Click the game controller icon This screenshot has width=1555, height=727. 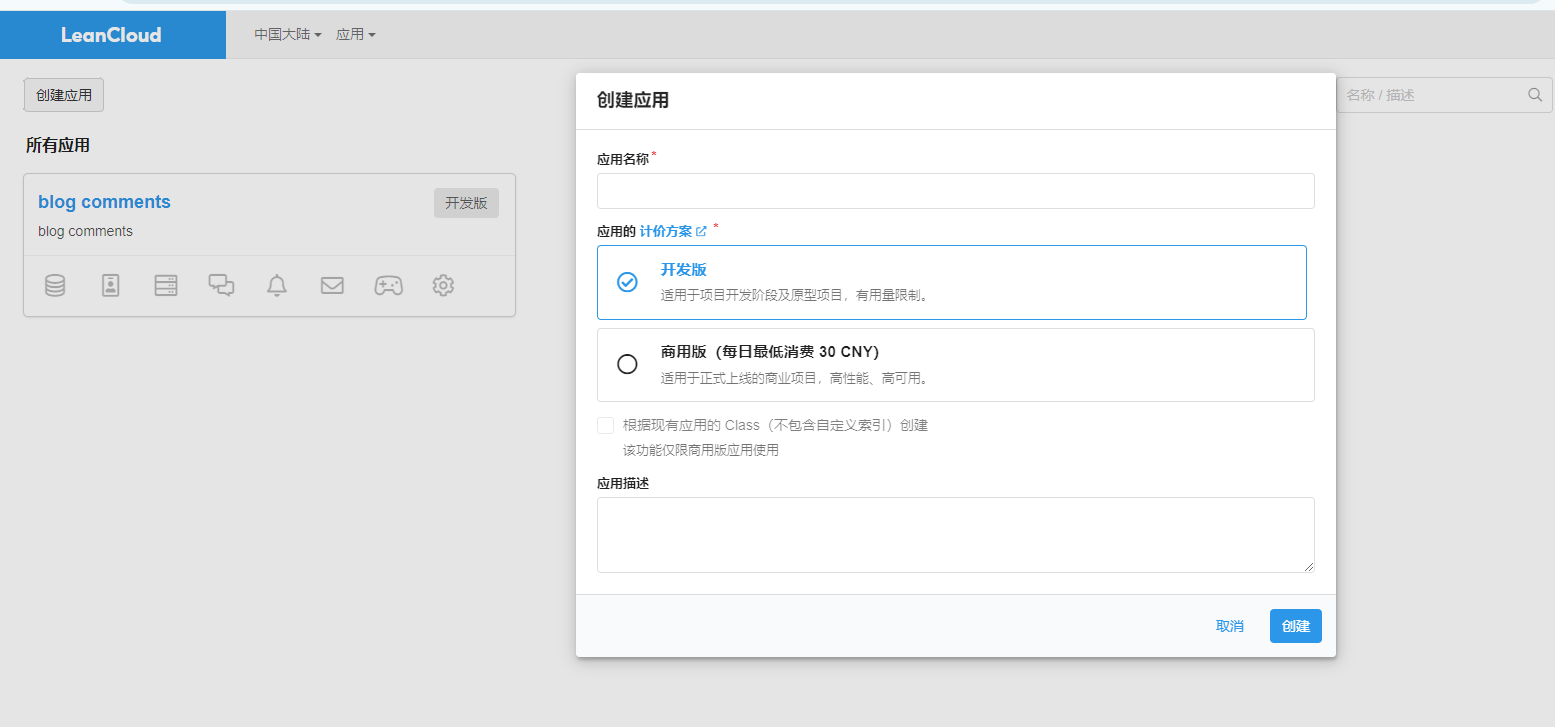tap(388, 285)
